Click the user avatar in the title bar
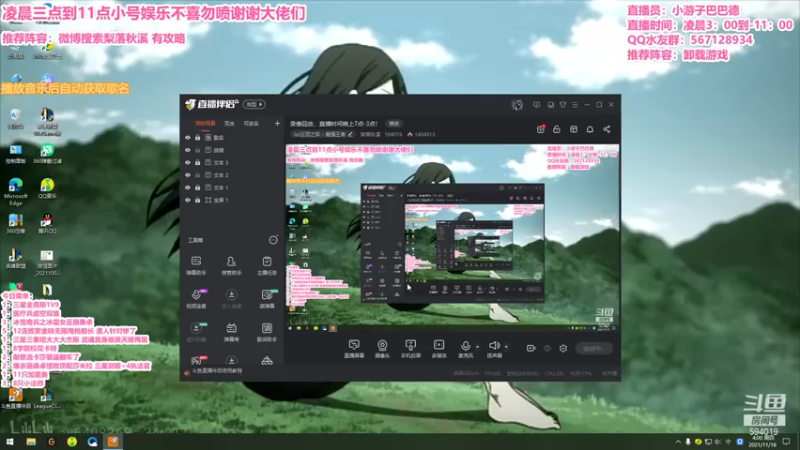 click(517, 105)
